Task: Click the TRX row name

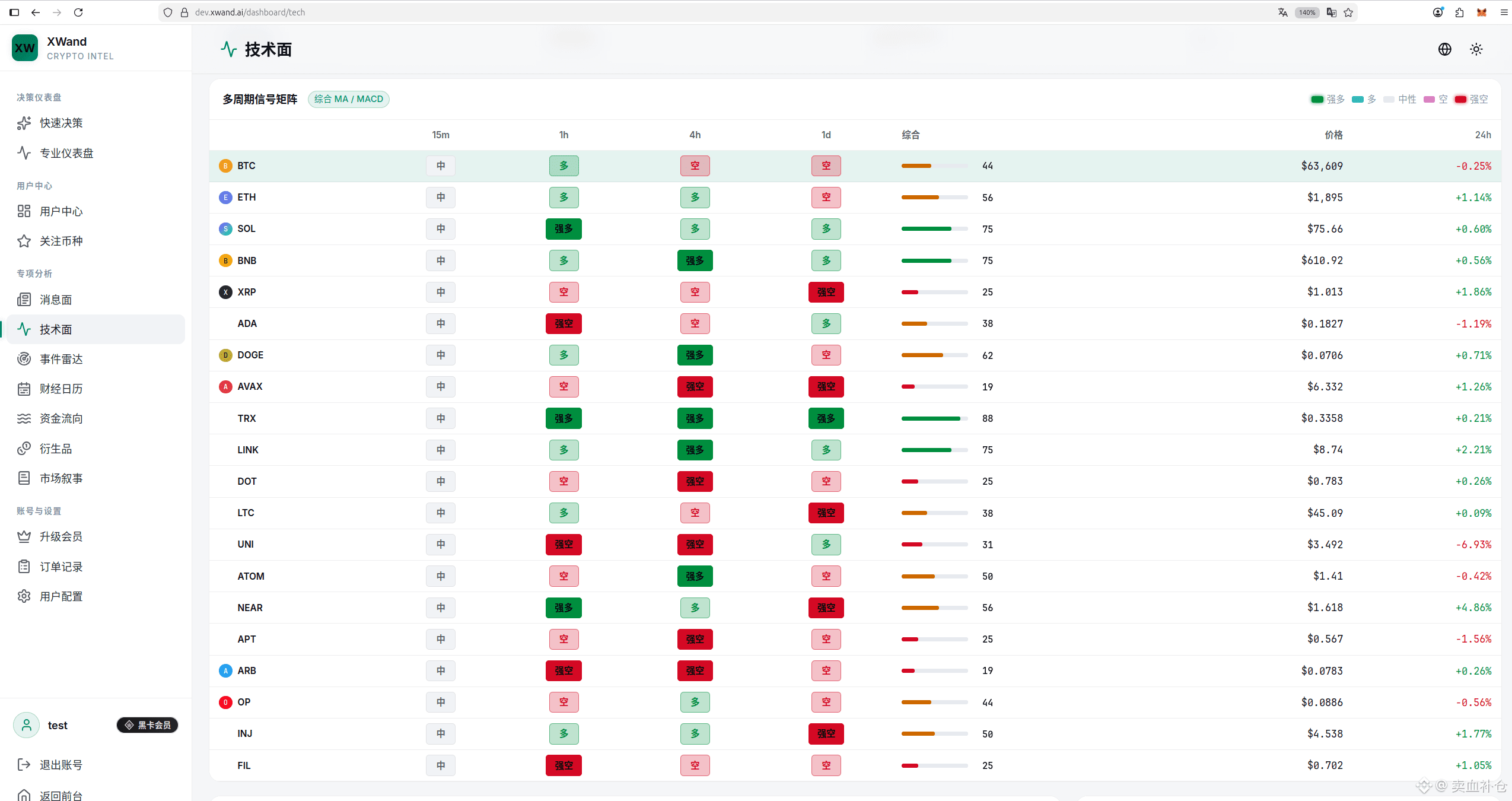Action: (x=247, y=418)
